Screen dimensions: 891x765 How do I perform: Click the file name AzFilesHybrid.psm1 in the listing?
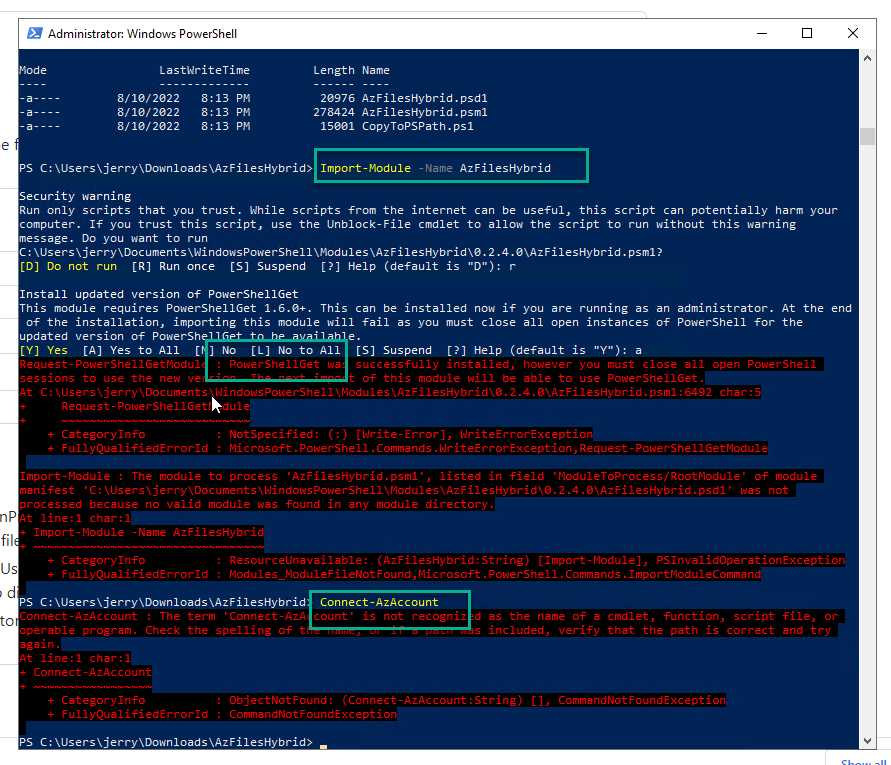(x=424, y=113)
